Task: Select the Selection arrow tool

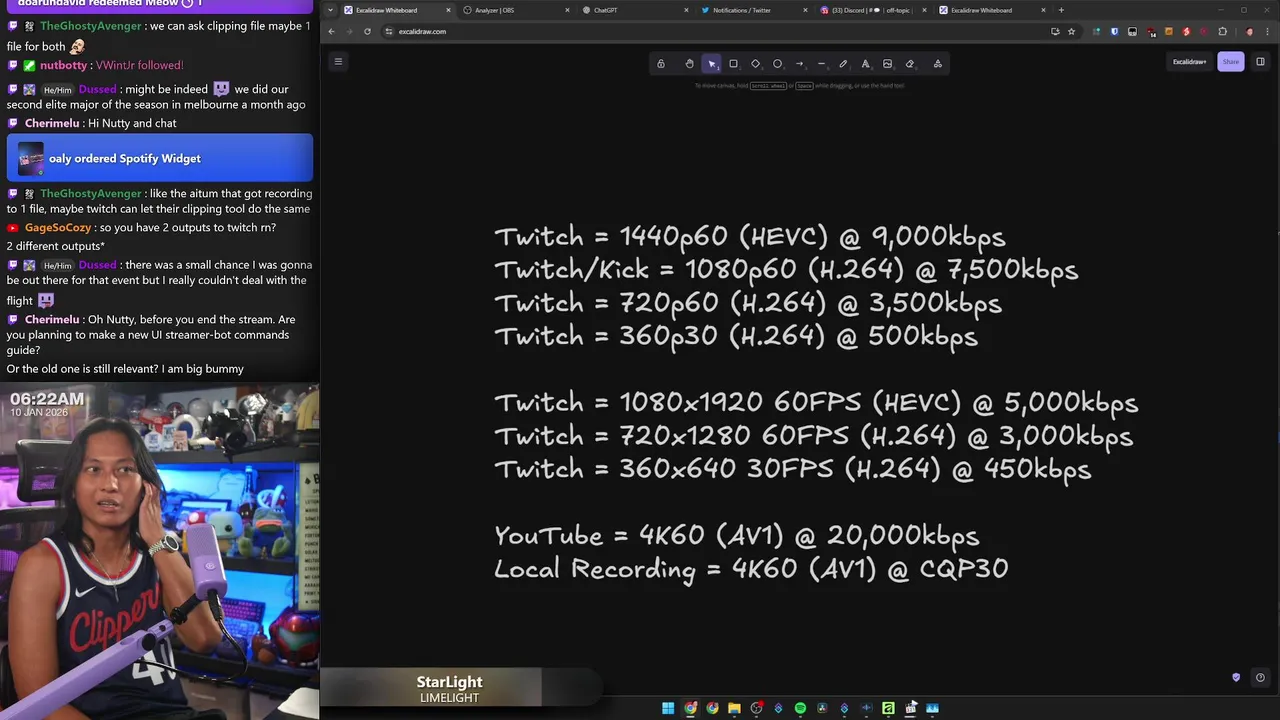Action: point(711,64)
